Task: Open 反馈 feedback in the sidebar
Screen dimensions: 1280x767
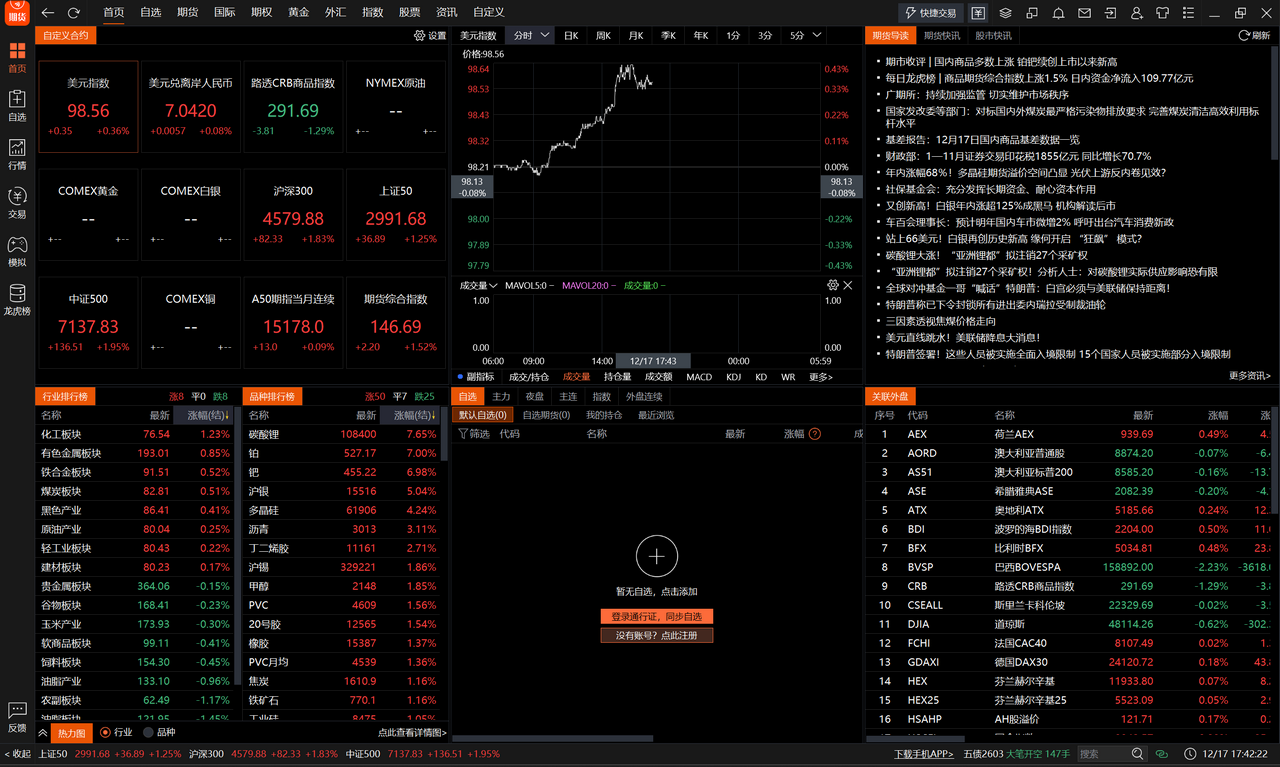Action: pyautogui.click(x=17, y=716)
